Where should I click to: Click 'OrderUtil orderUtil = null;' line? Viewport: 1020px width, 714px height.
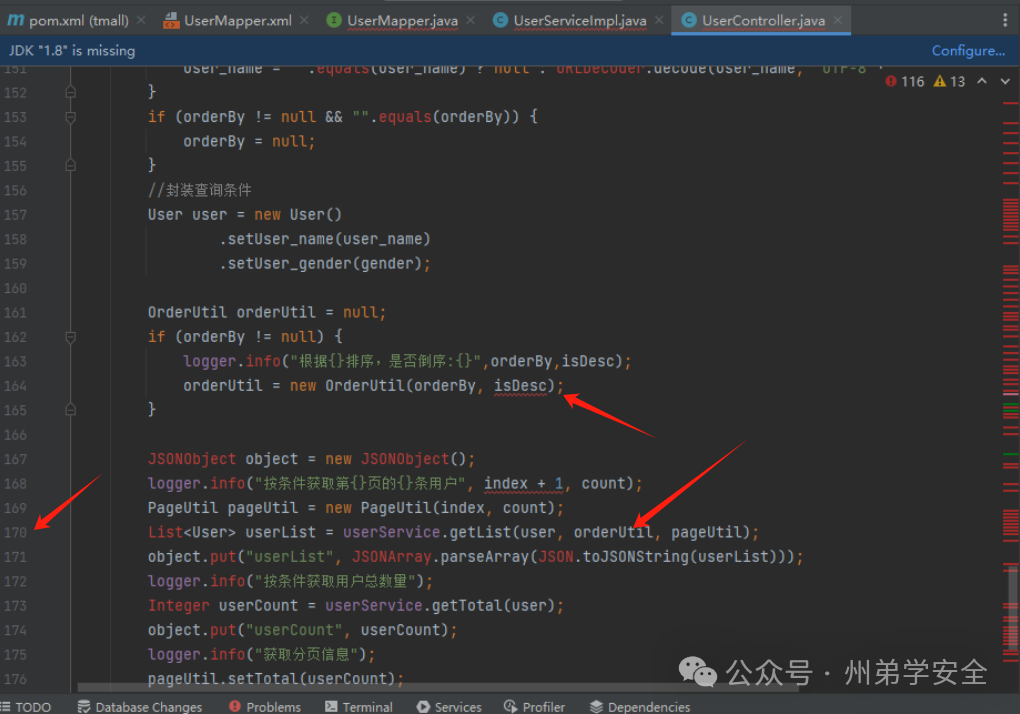[267, 313]
